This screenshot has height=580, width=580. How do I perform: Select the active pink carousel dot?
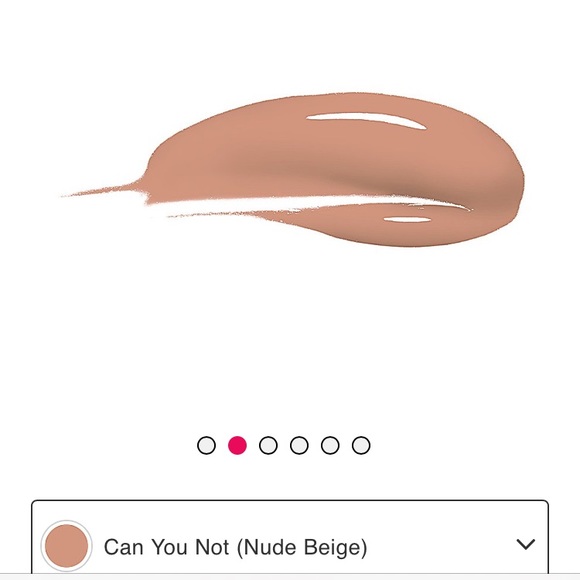[237, 445]
